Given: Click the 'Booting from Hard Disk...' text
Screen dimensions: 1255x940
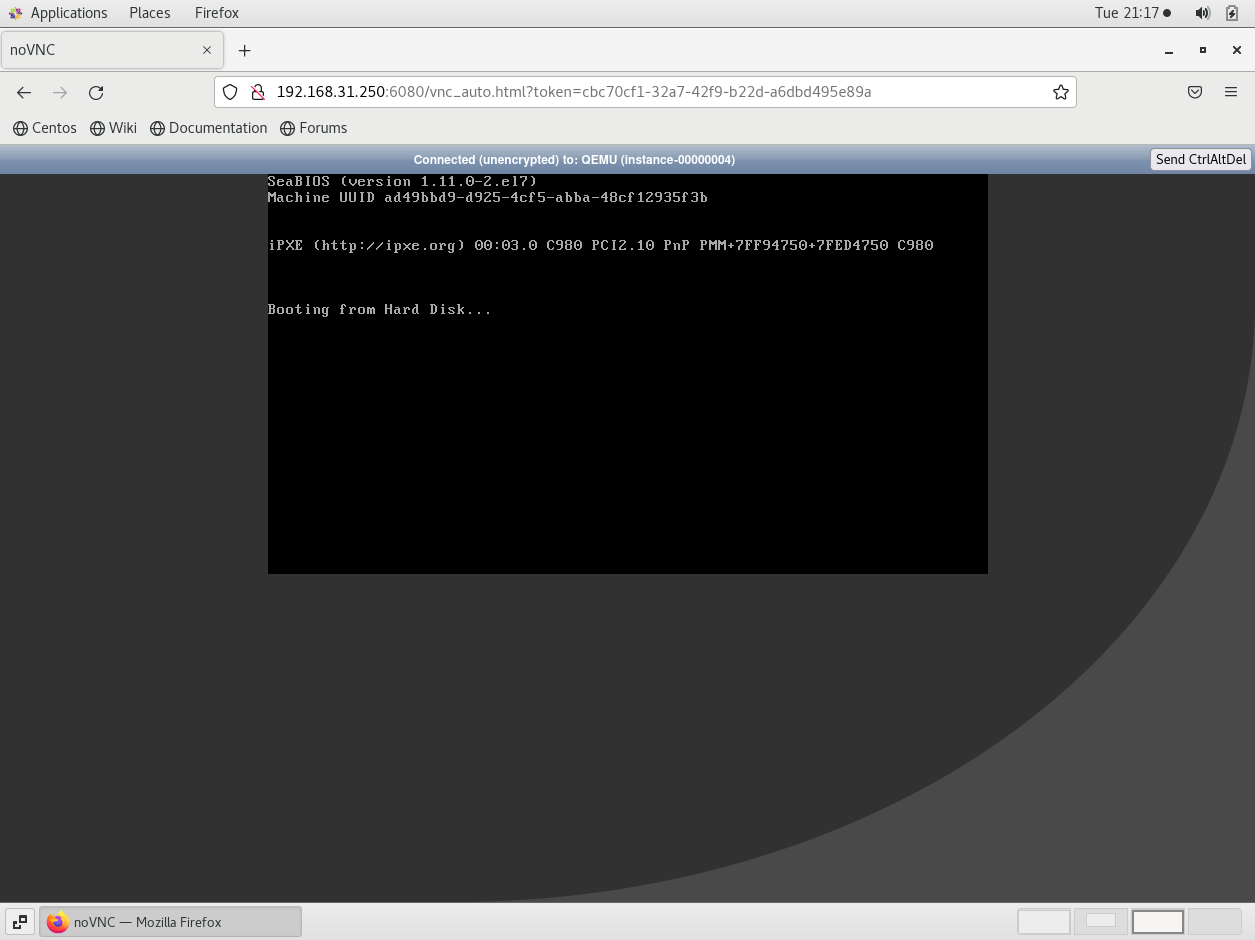Looking at the screenshot, I should [380, 310].
